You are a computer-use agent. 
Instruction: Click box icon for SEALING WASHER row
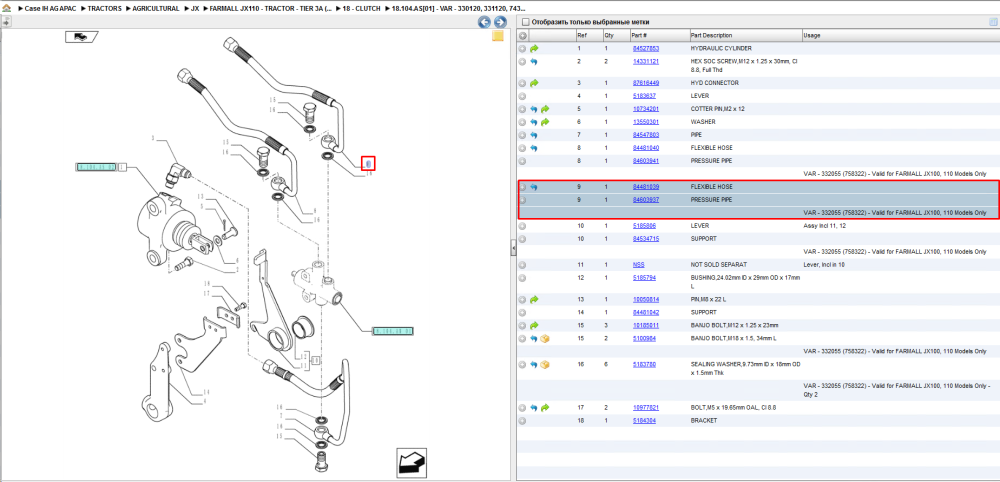(x=545, y=365)
